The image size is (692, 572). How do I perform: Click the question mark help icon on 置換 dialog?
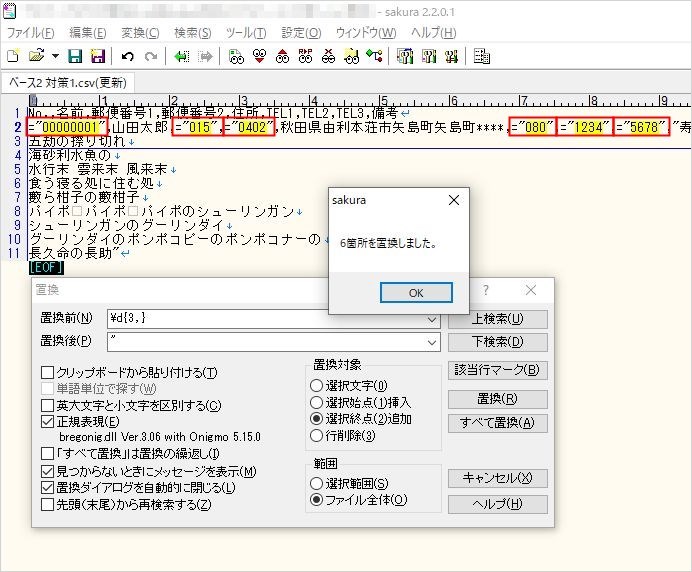click(486, 290)
